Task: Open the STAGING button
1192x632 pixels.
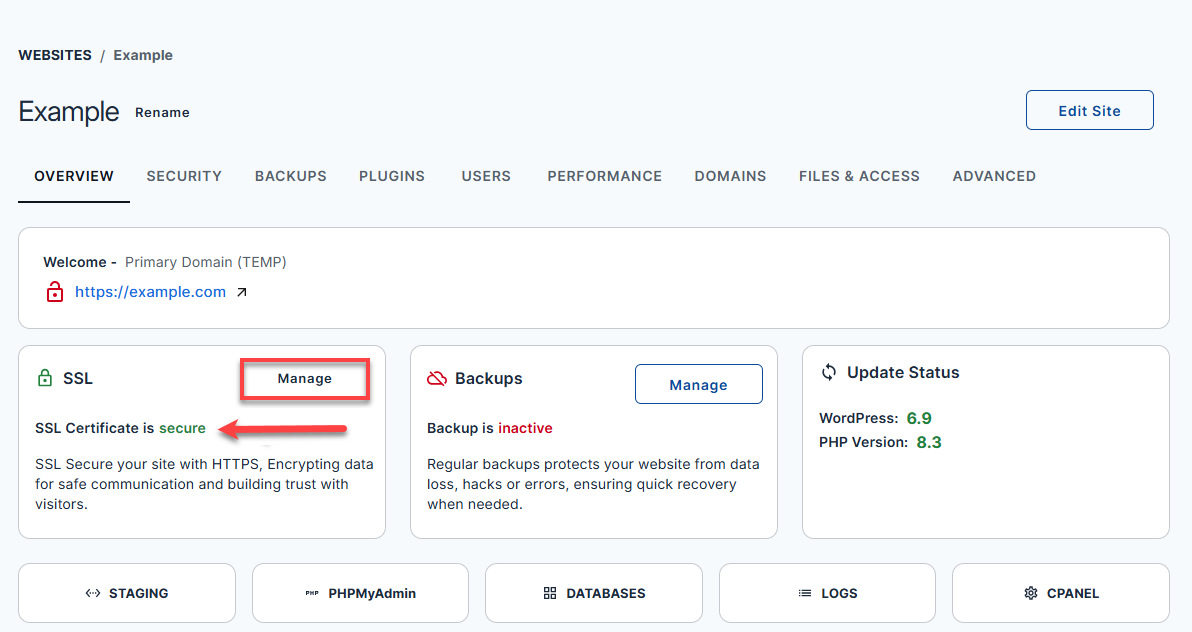Action: click(x=127, y=593)
